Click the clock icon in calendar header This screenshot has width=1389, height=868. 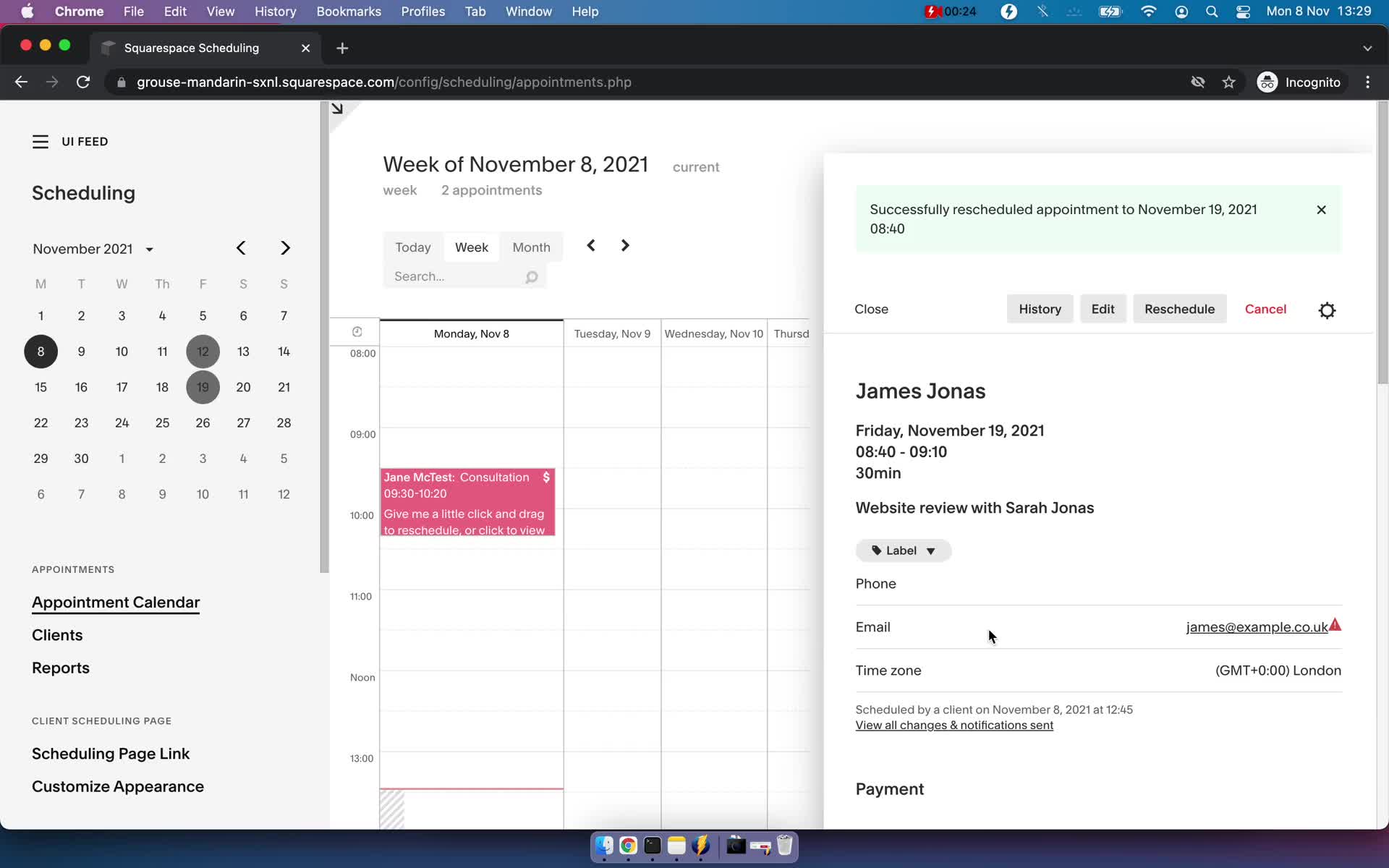[x=357, y=332]
